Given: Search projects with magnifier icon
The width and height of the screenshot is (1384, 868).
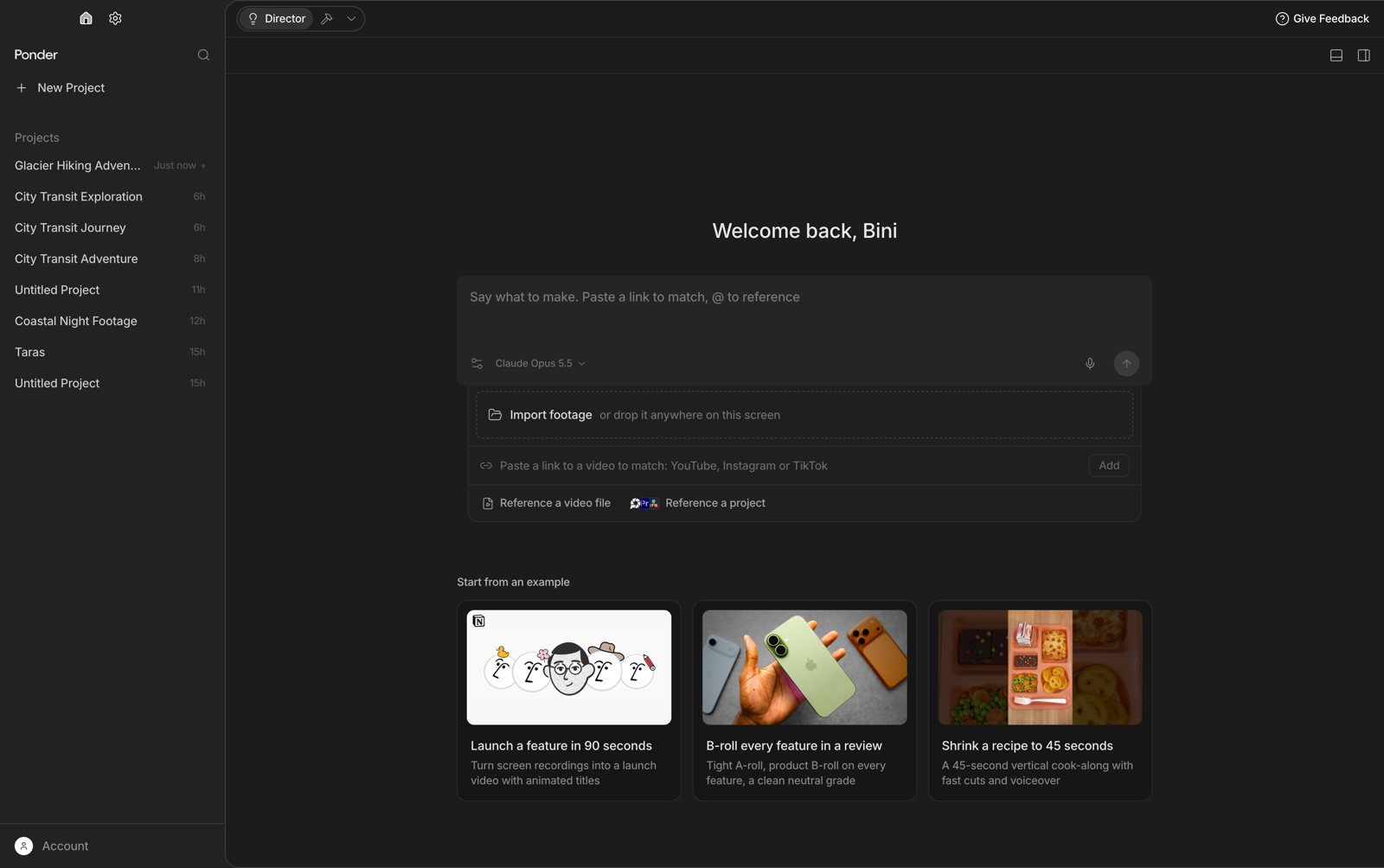Looking at the screenshot, I should pyautogui.click(x=203, y=54).
